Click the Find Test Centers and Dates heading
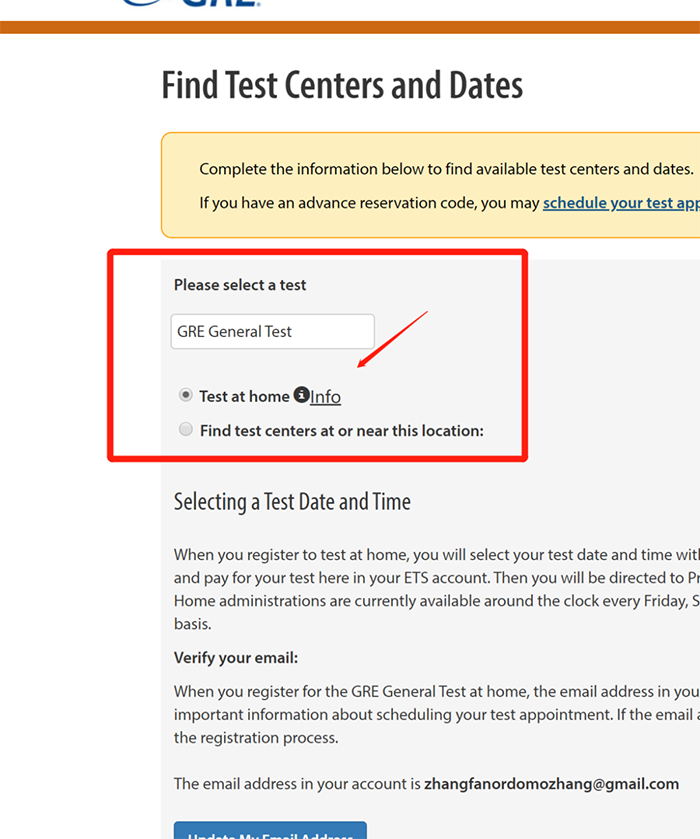 pos(342,86)
